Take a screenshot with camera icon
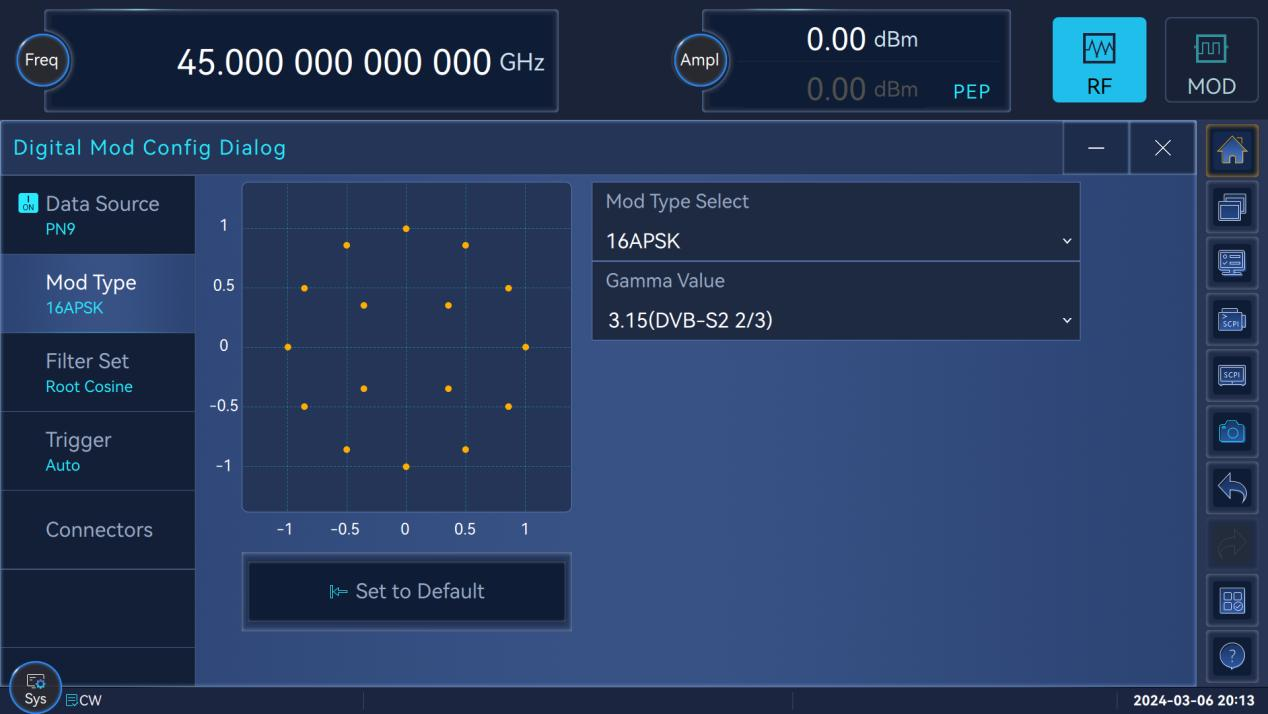Image resolution: width=1268 pixels, height=714 pixels. coord(1232,431)
